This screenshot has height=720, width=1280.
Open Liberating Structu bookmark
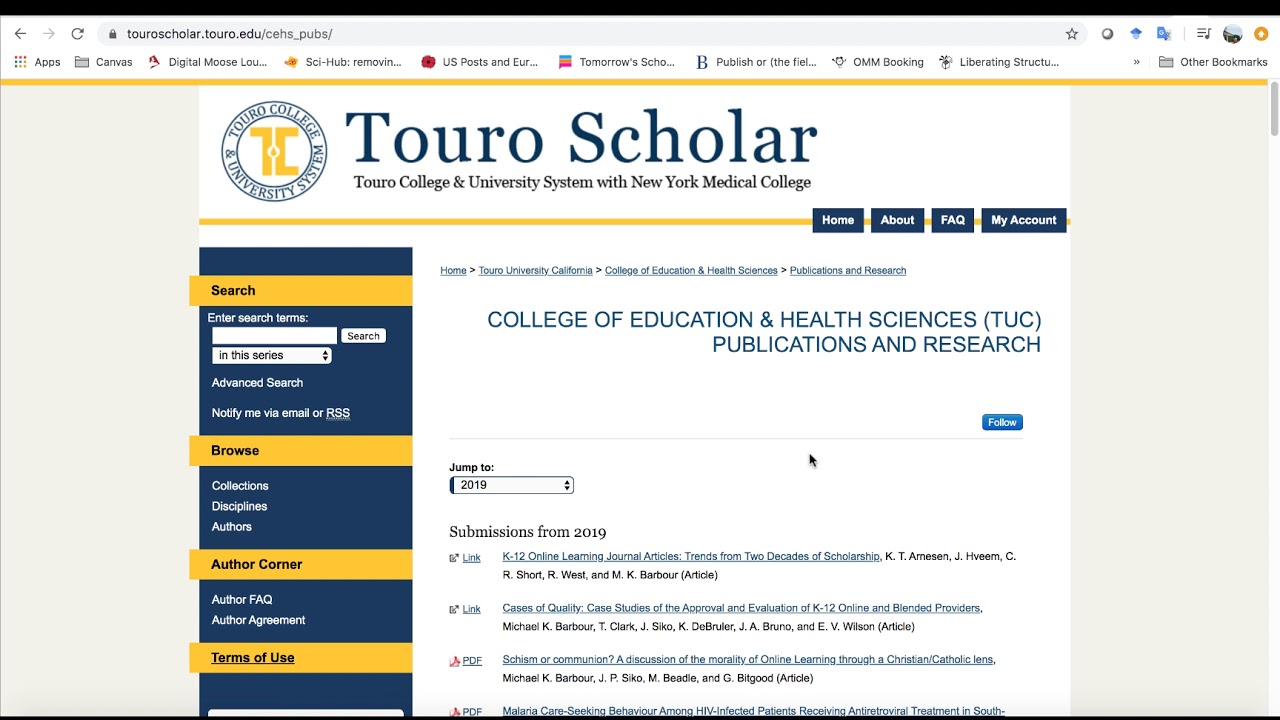pos(999,62)
